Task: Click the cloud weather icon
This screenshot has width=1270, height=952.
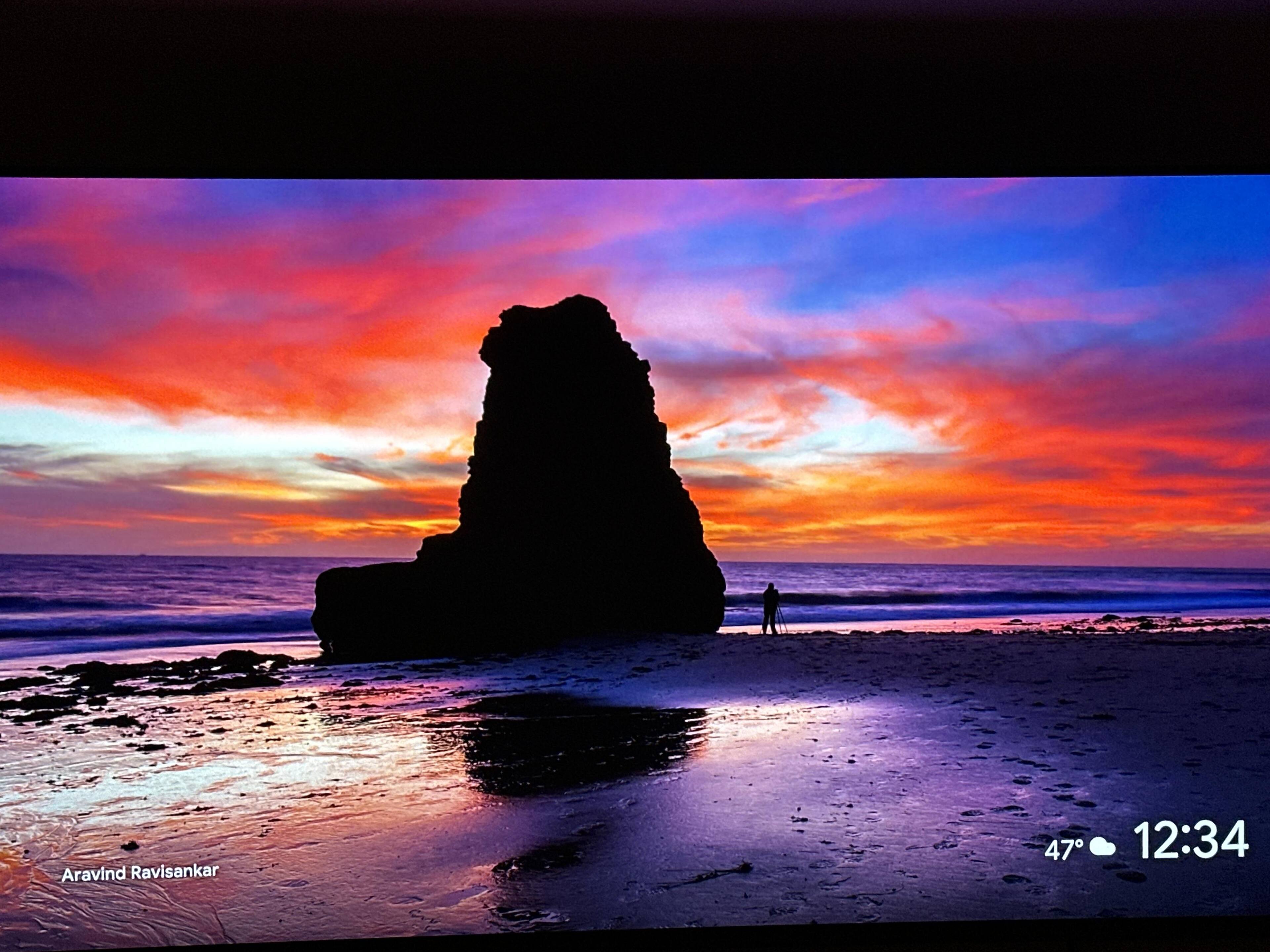Action: pos(1102,847)
